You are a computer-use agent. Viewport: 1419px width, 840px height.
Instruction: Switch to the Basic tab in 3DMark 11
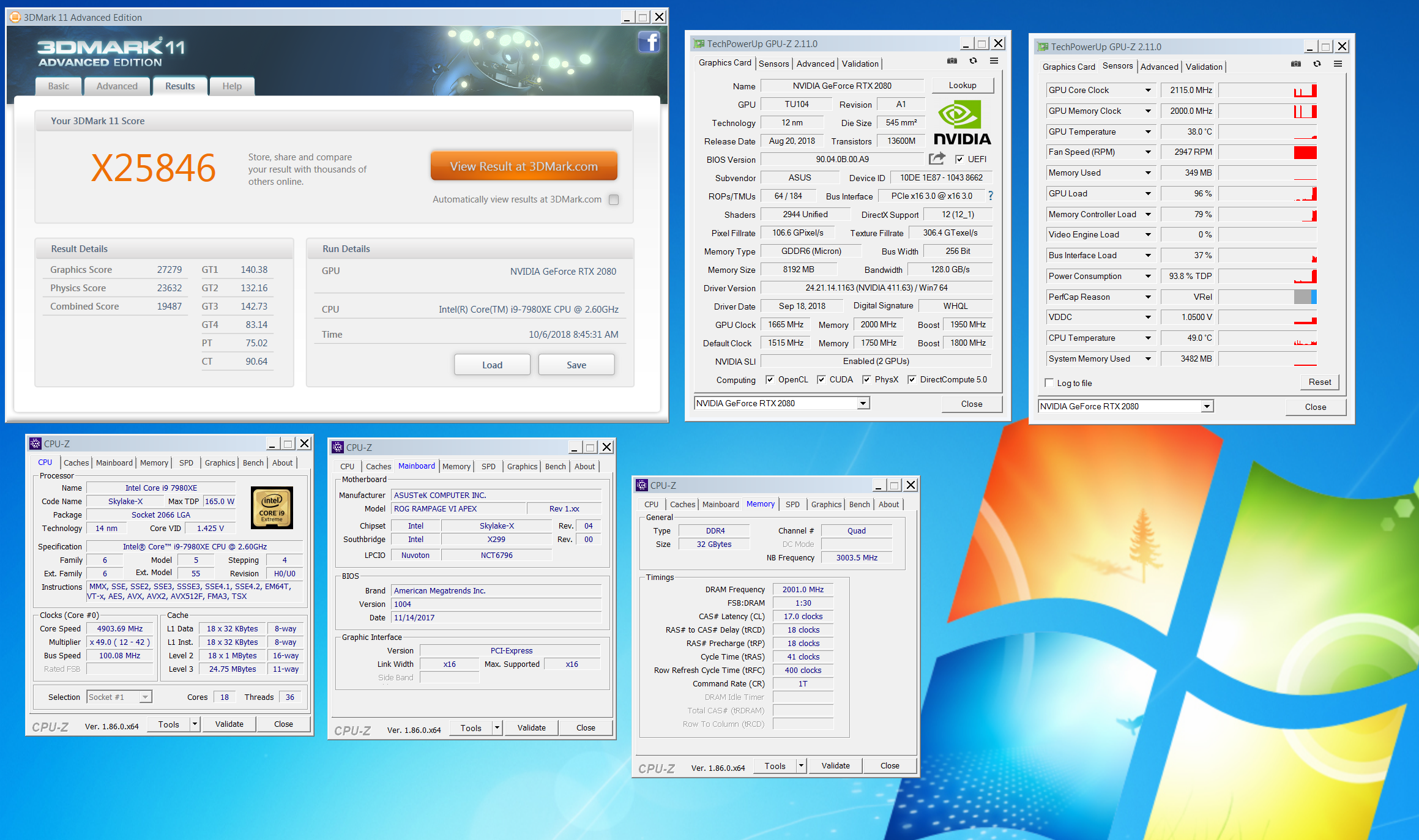[59, 86]
